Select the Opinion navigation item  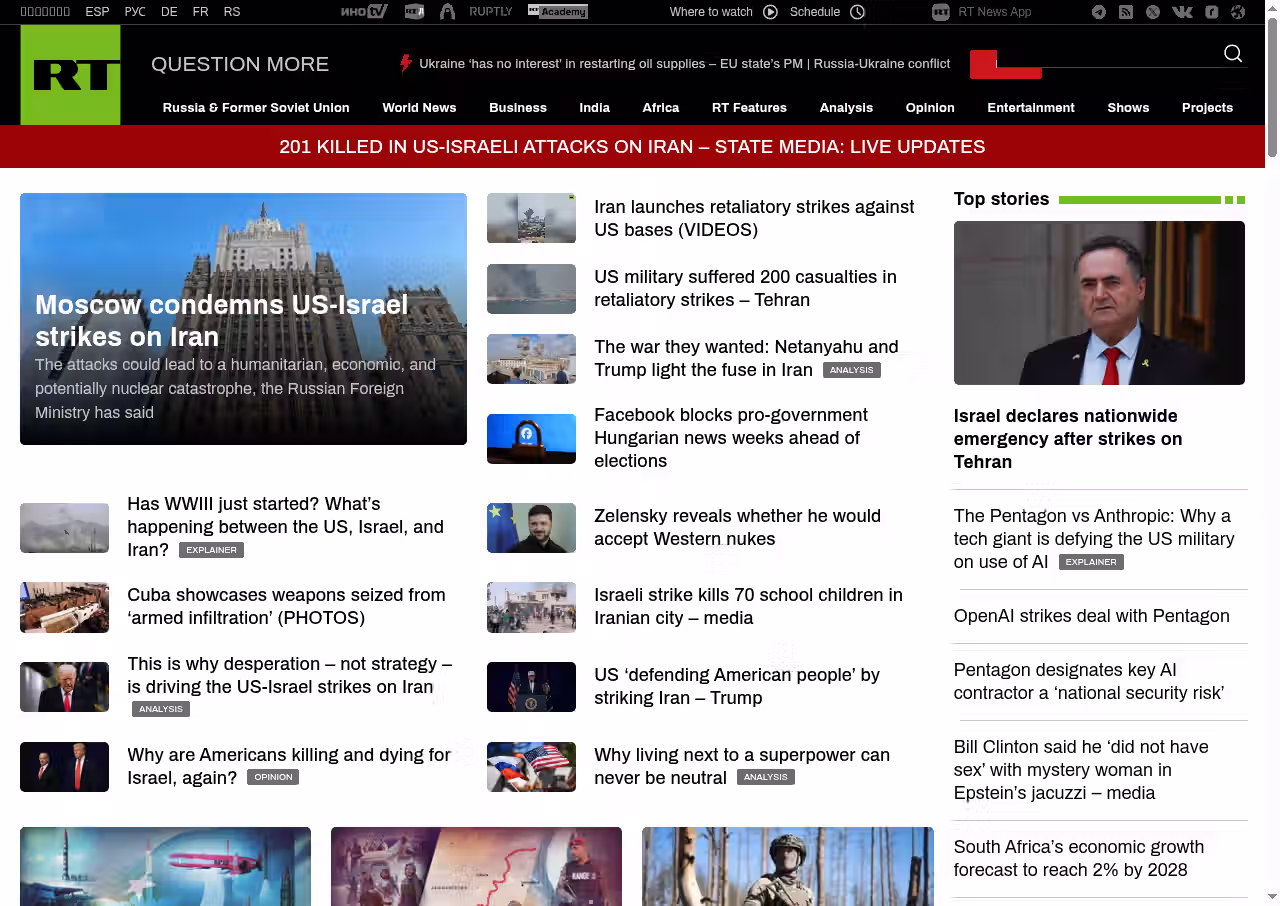click(x=930, y=108)
